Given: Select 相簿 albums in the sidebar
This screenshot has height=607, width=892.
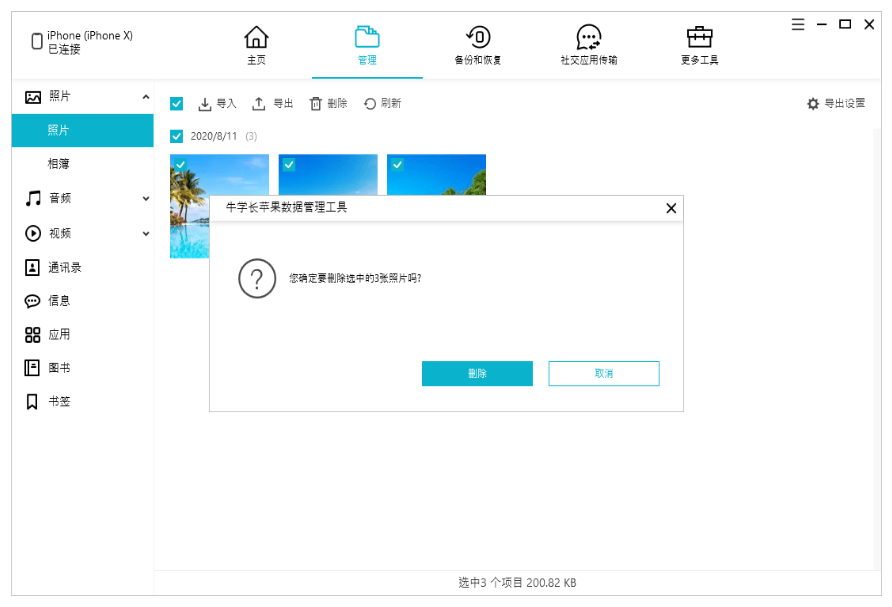Looking at the screenshot, I should 59,164.
